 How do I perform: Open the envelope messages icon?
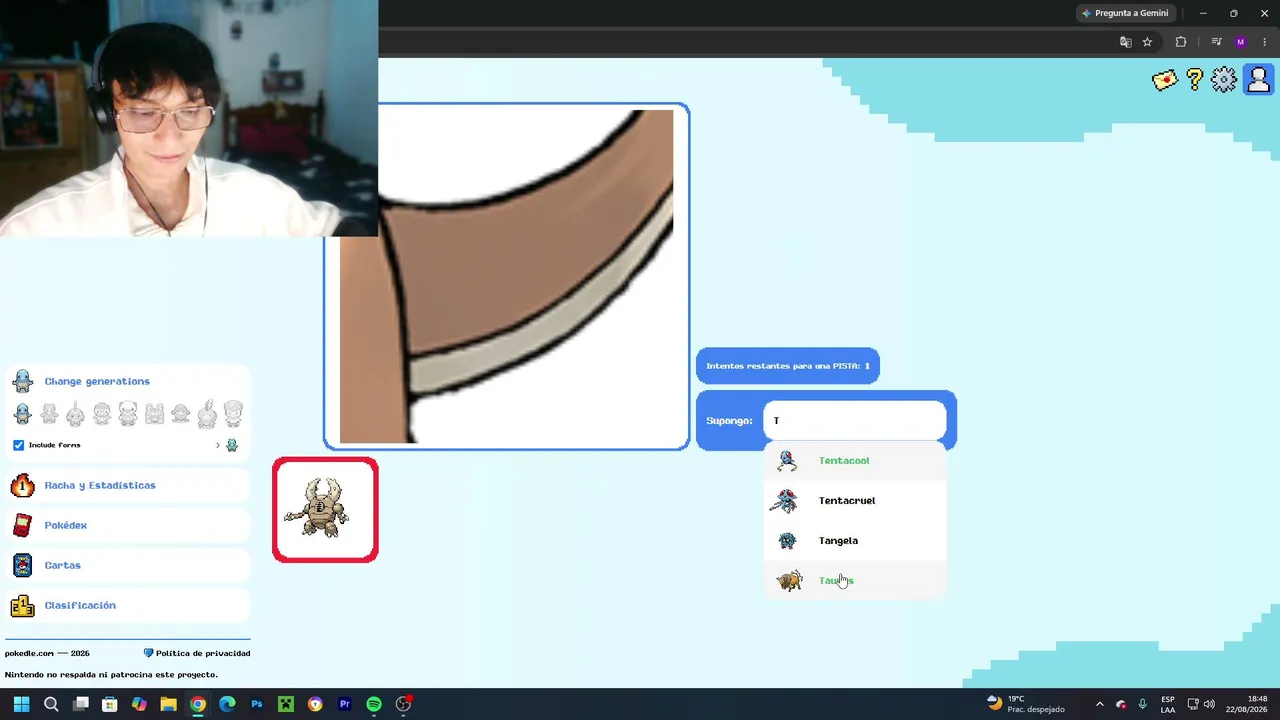(1165, 80)
